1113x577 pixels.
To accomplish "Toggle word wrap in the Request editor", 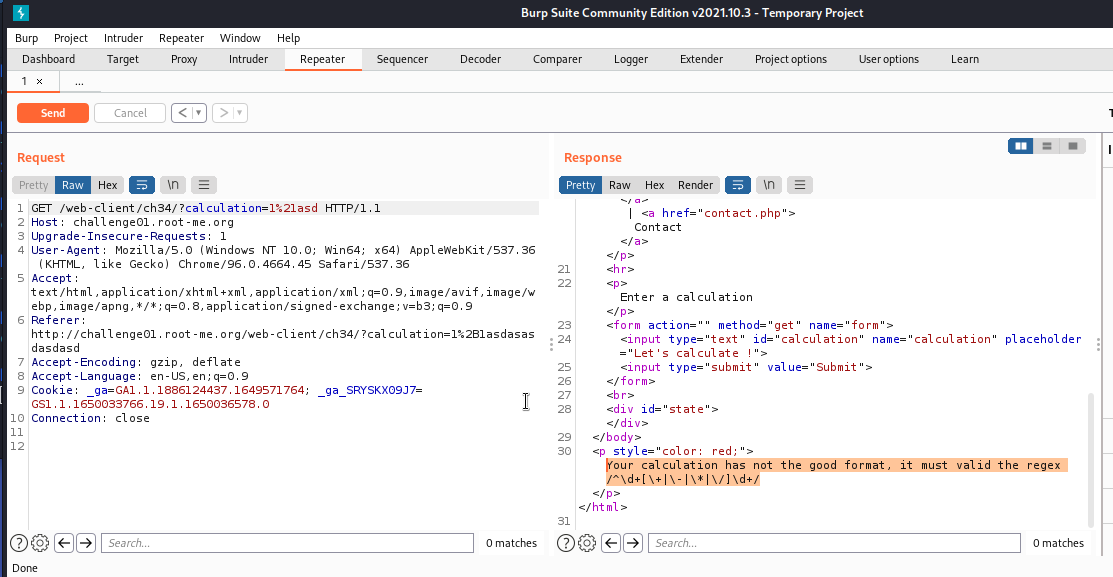I will tap(142, 185).
